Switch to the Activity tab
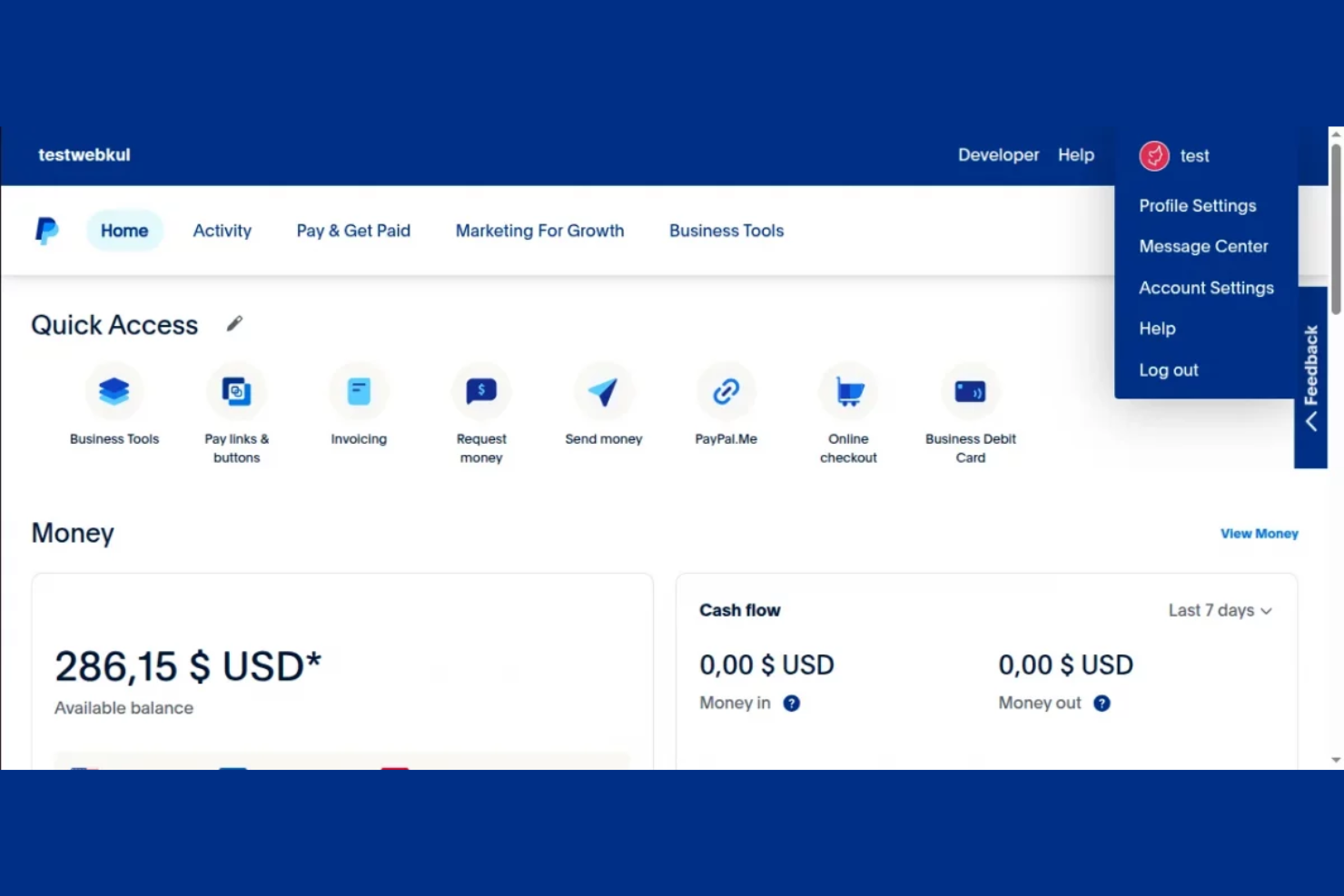The width and height of the screenshot is (1344, 896). [222, 230]
